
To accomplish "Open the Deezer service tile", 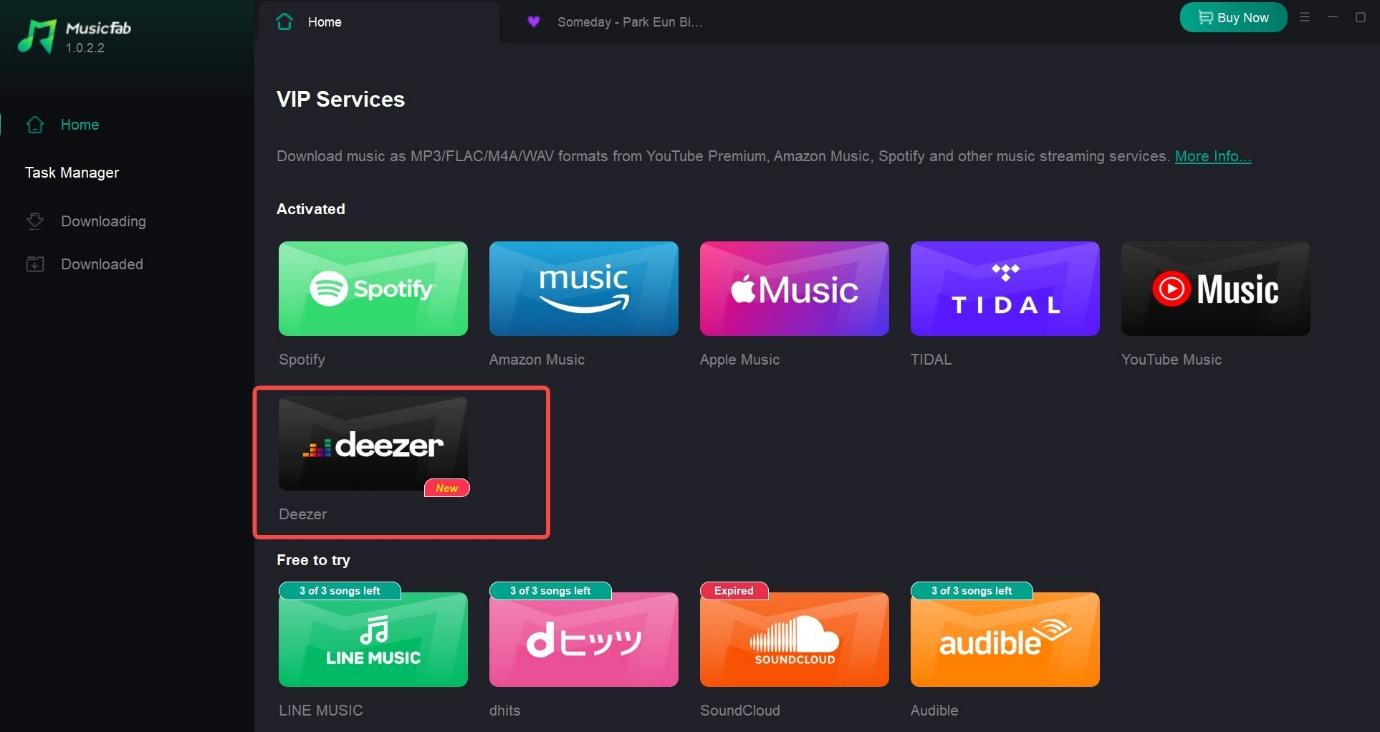I will (x=373, y=443).
